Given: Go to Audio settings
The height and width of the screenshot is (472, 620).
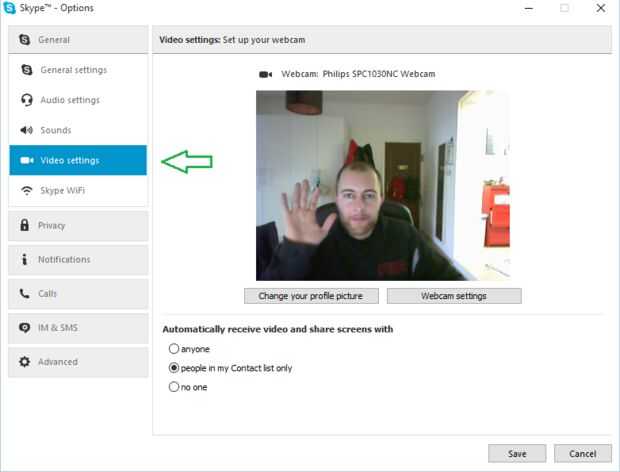Looking at the screenshot, I should [x=78, y=100].
